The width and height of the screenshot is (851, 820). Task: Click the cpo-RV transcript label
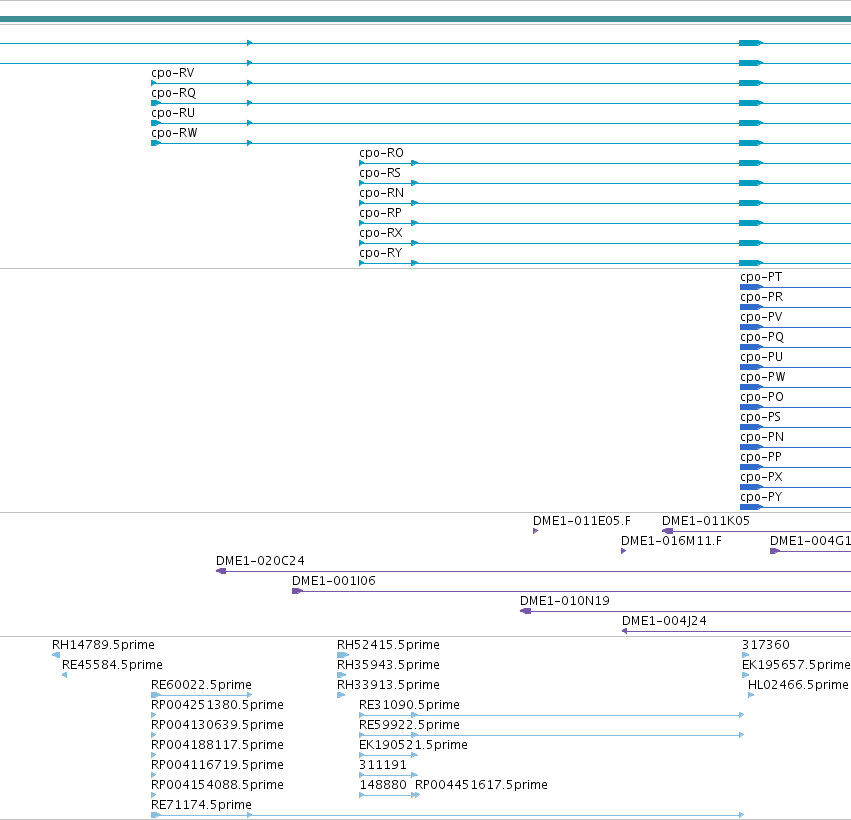(x=173, y=73)
